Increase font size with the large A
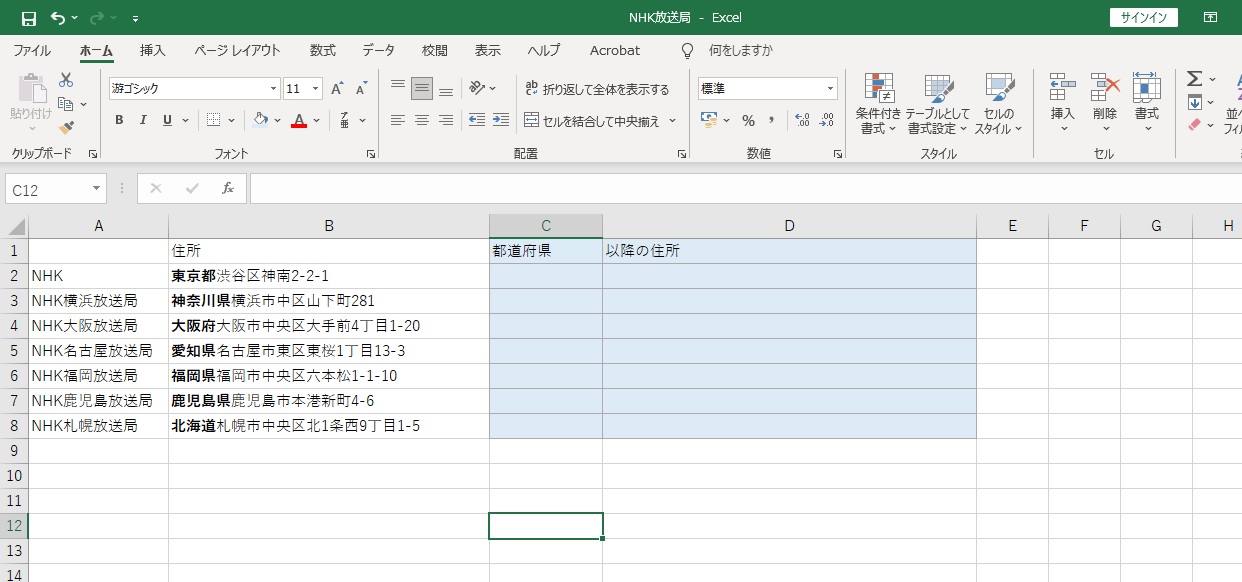The width and height of the screenshot is (1242, 582). point(337,89)
